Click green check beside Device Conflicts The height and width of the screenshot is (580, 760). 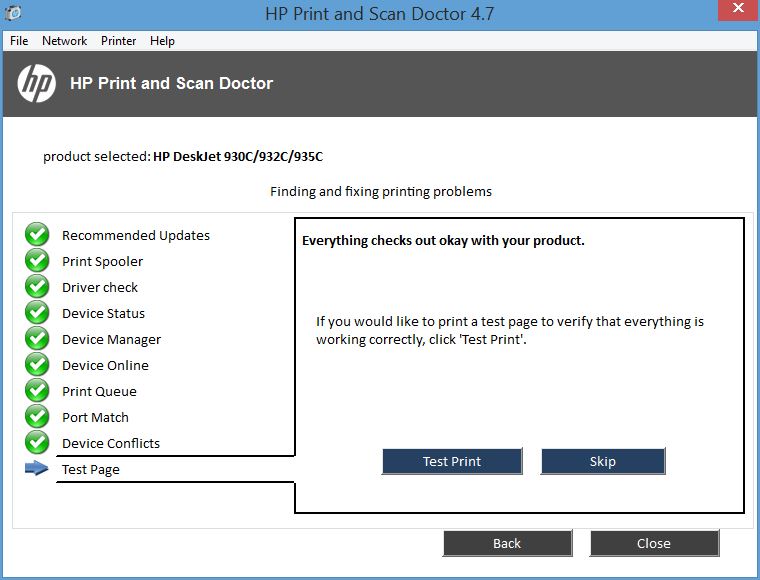pyautogui.click(x=37, y=443)
